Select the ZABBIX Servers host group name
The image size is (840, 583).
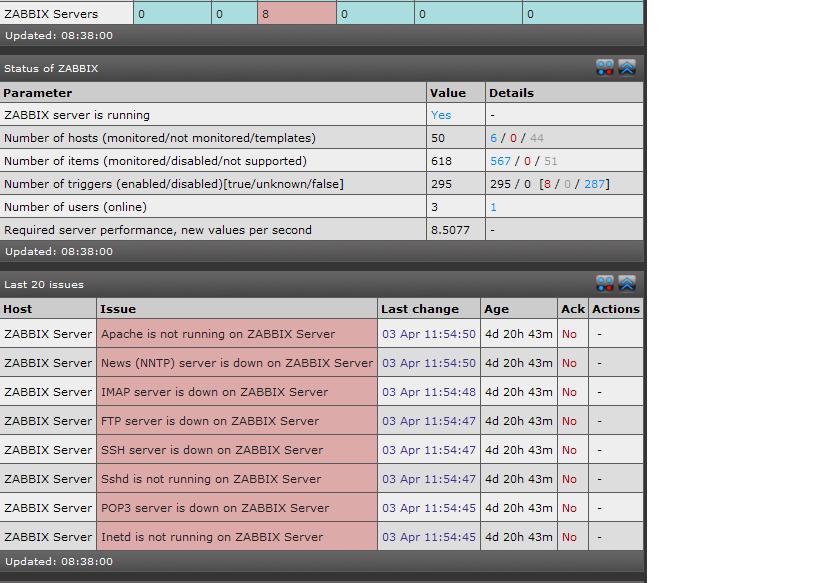coord(51,14)
